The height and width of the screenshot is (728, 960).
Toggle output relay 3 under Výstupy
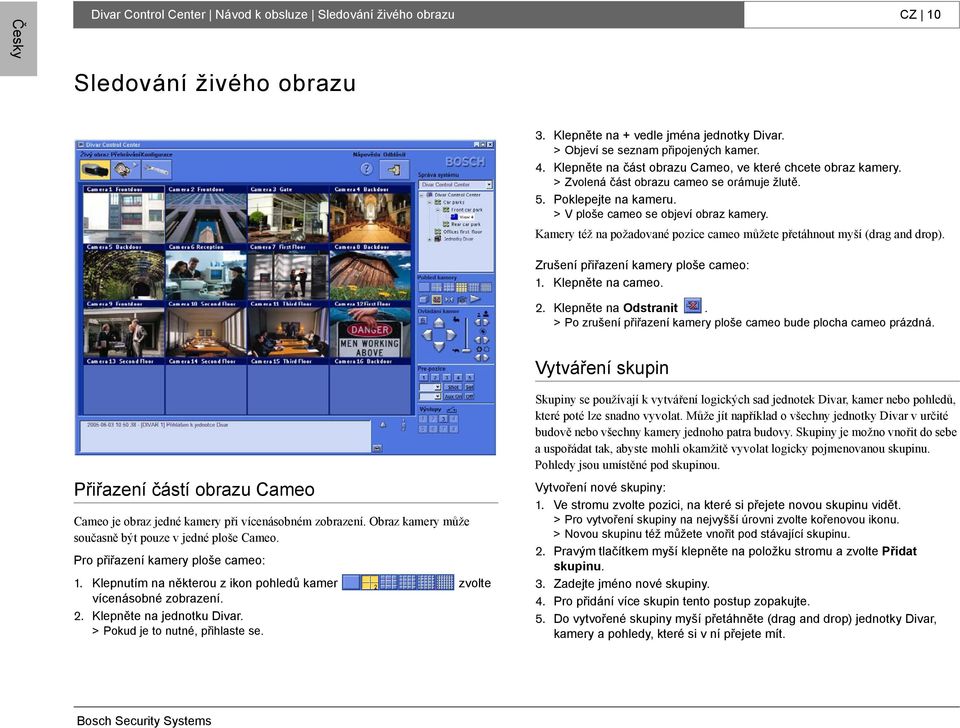pyautogui.click(x=443, y=419)
